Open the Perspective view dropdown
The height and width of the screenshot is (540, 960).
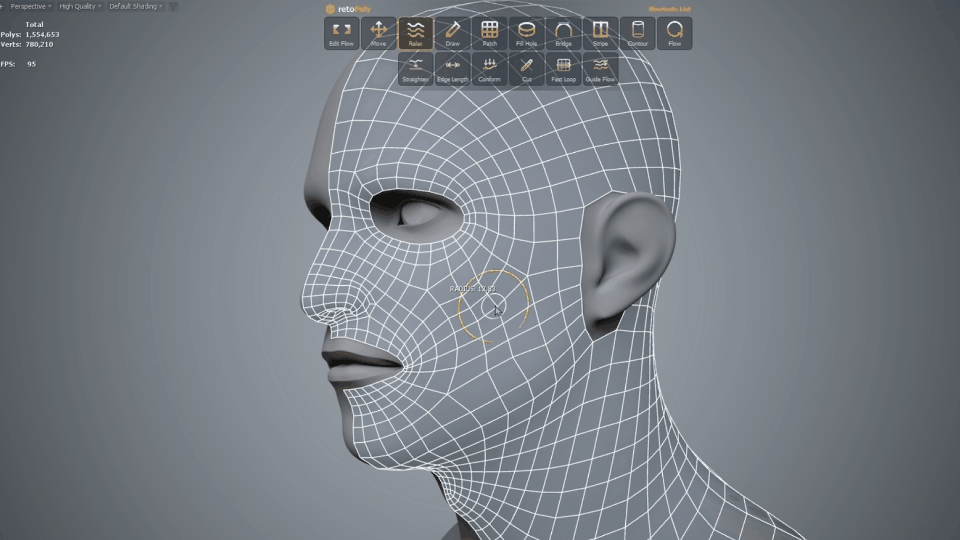point(31,6)
